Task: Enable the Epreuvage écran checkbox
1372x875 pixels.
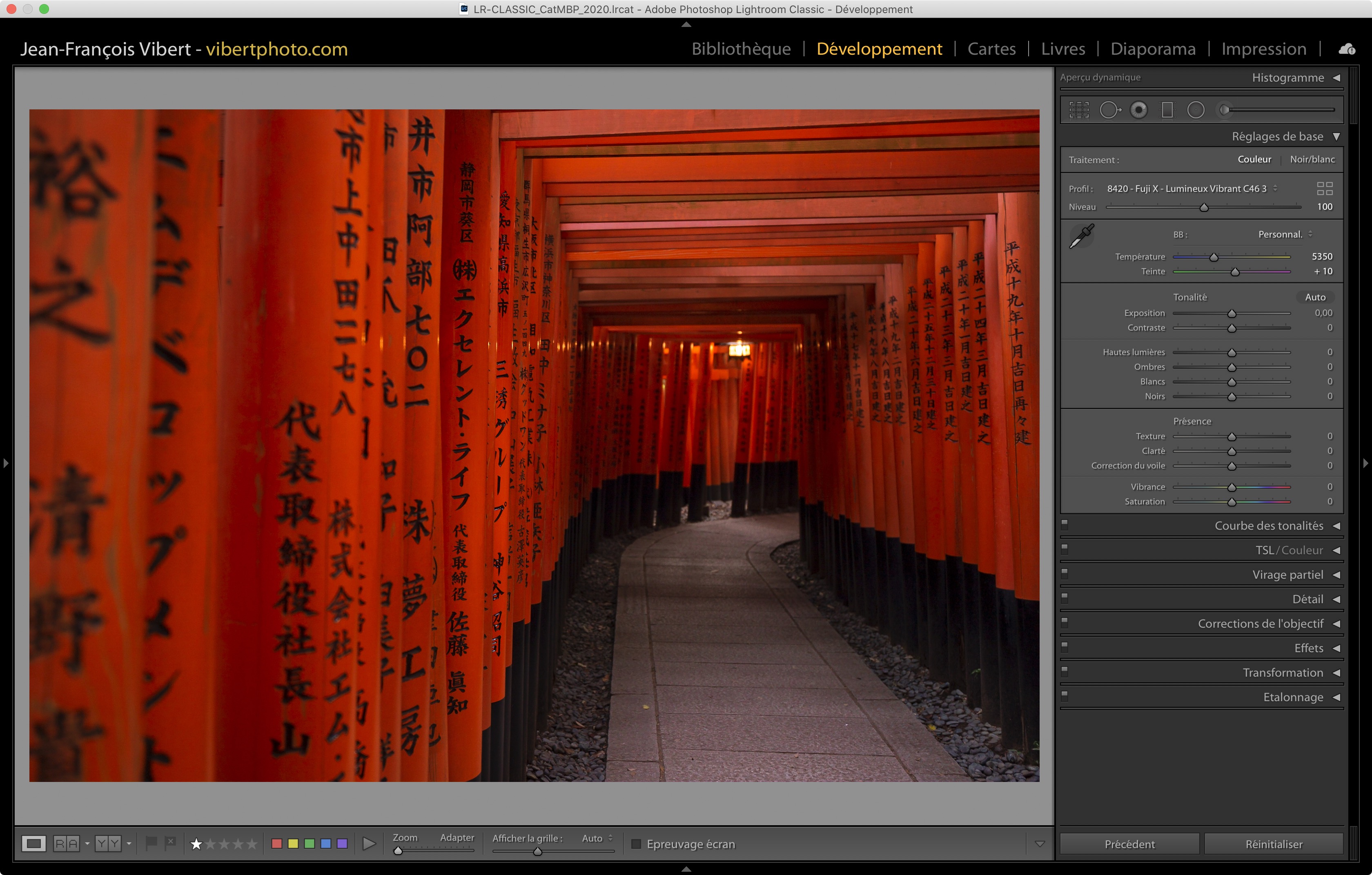Action: coord(637,844)
